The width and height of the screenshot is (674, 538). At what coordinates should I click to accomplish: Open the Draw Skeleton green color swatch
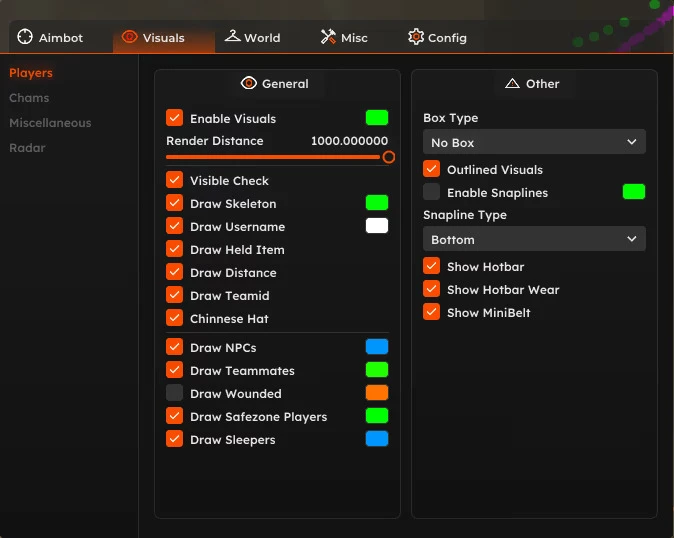tap(377, 203)
